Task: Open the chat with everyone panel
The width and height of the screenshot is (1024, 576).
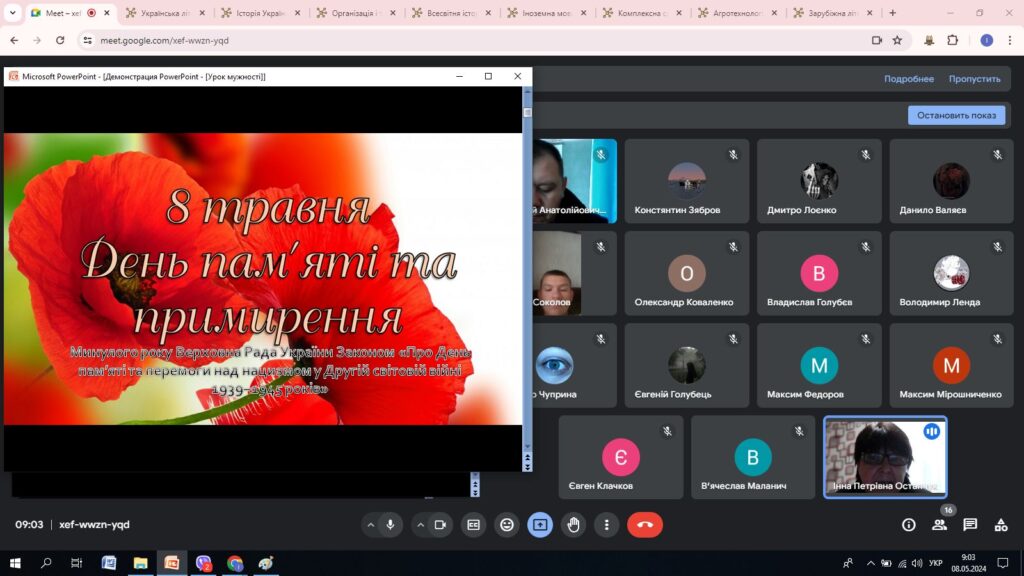Action: [x=970, y=524]
